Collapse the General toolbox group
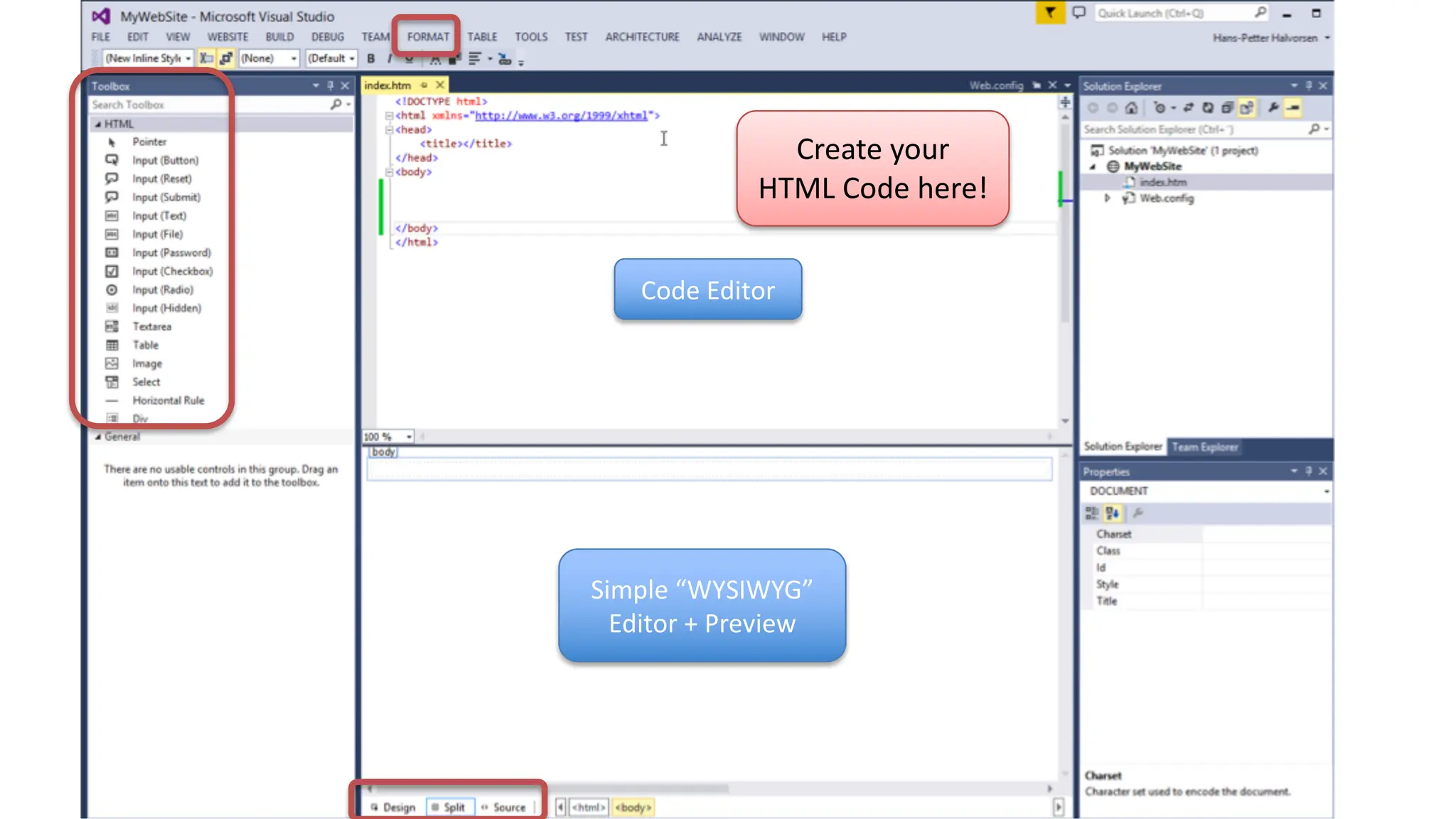 (x=98, y=437)
